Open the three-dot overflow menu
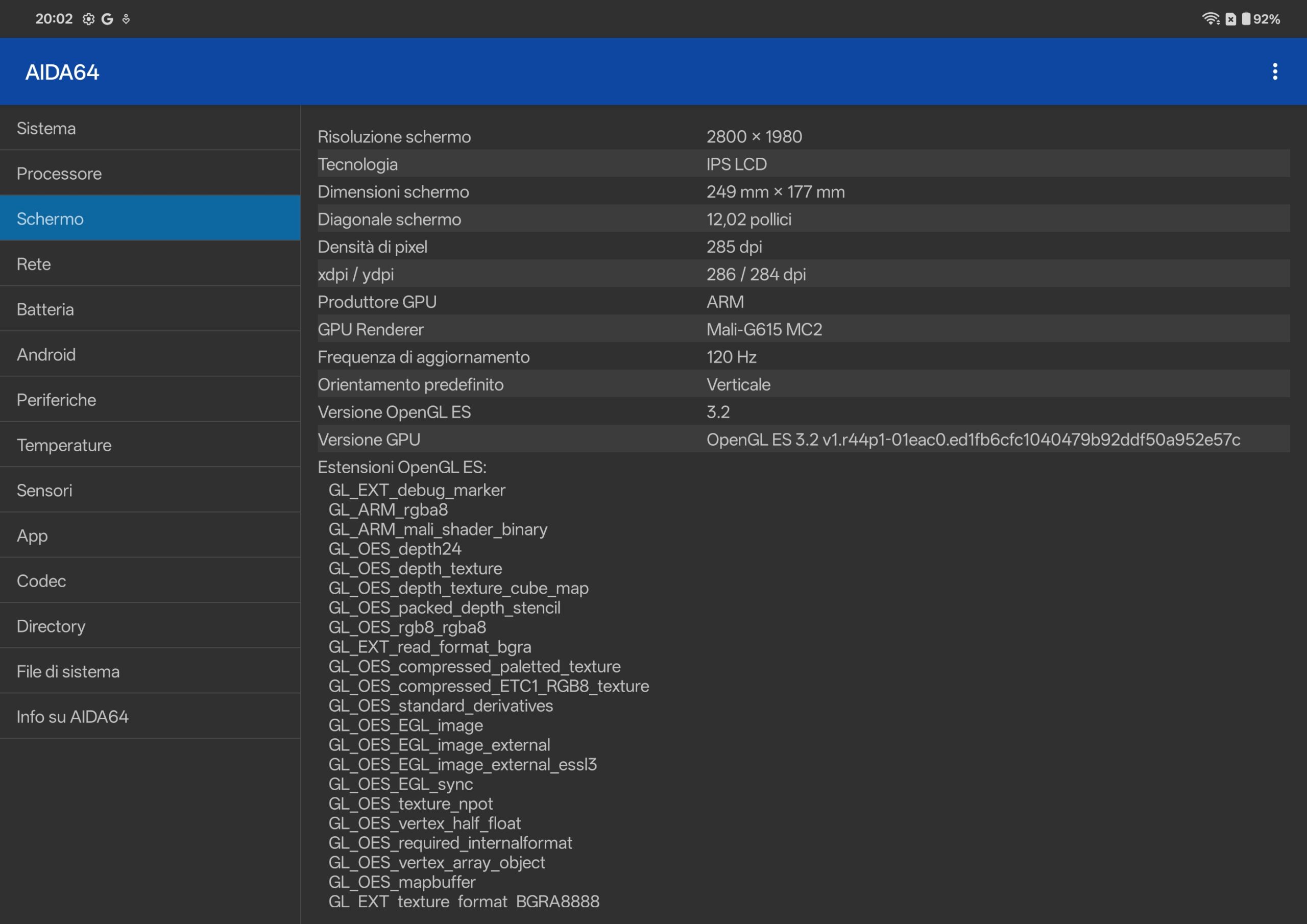Viewport: 1307px width, 924px height. coord(1274,72)
